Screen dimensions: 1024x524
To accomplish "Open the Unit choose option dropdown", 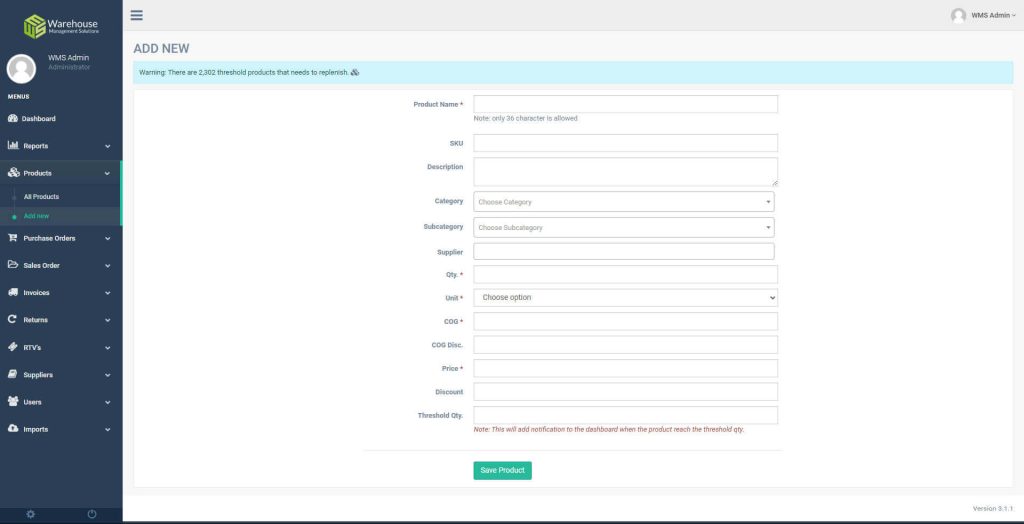I will coord(625,298).
